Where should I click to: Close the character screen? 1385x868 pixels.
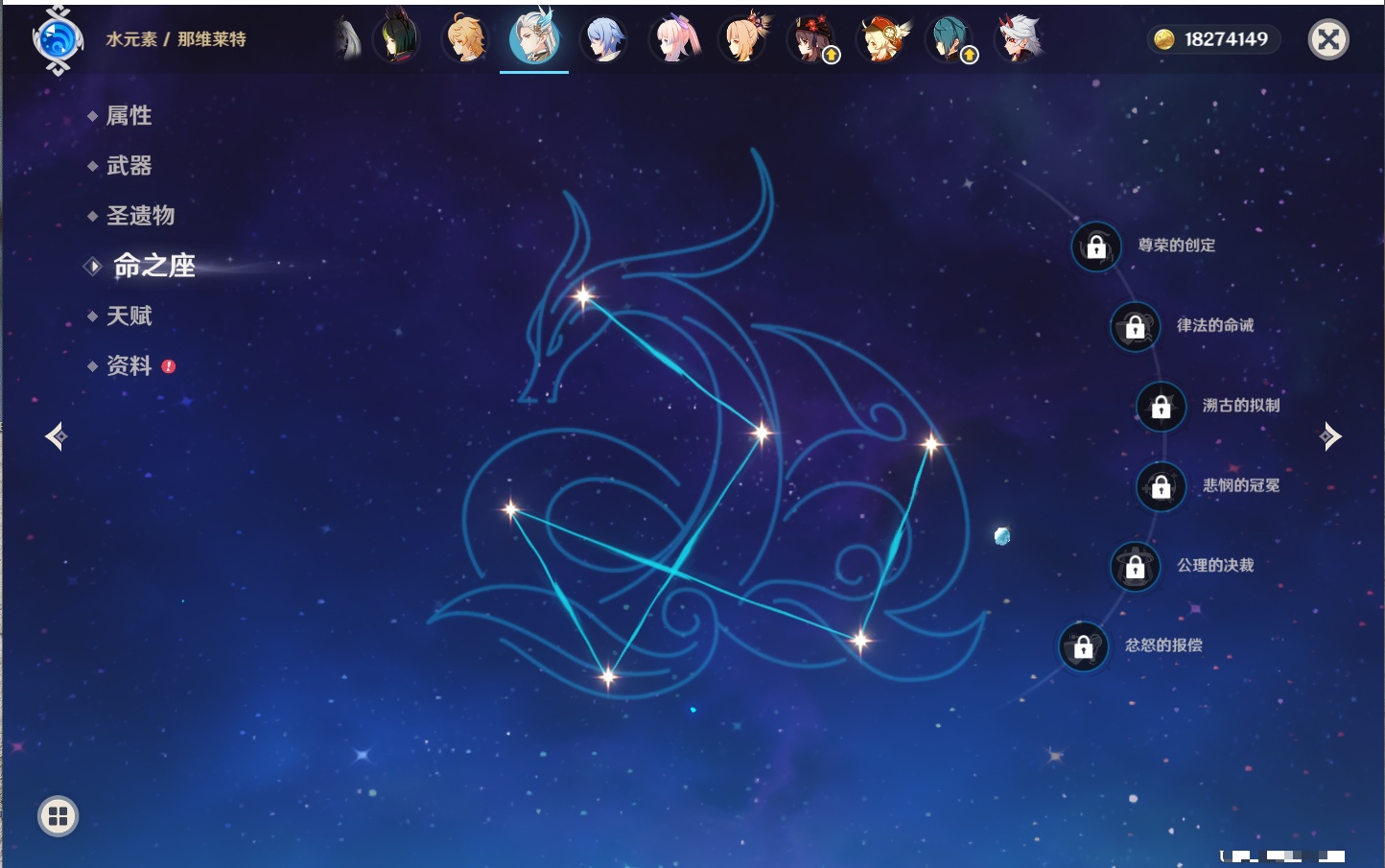coord(1328,39)
